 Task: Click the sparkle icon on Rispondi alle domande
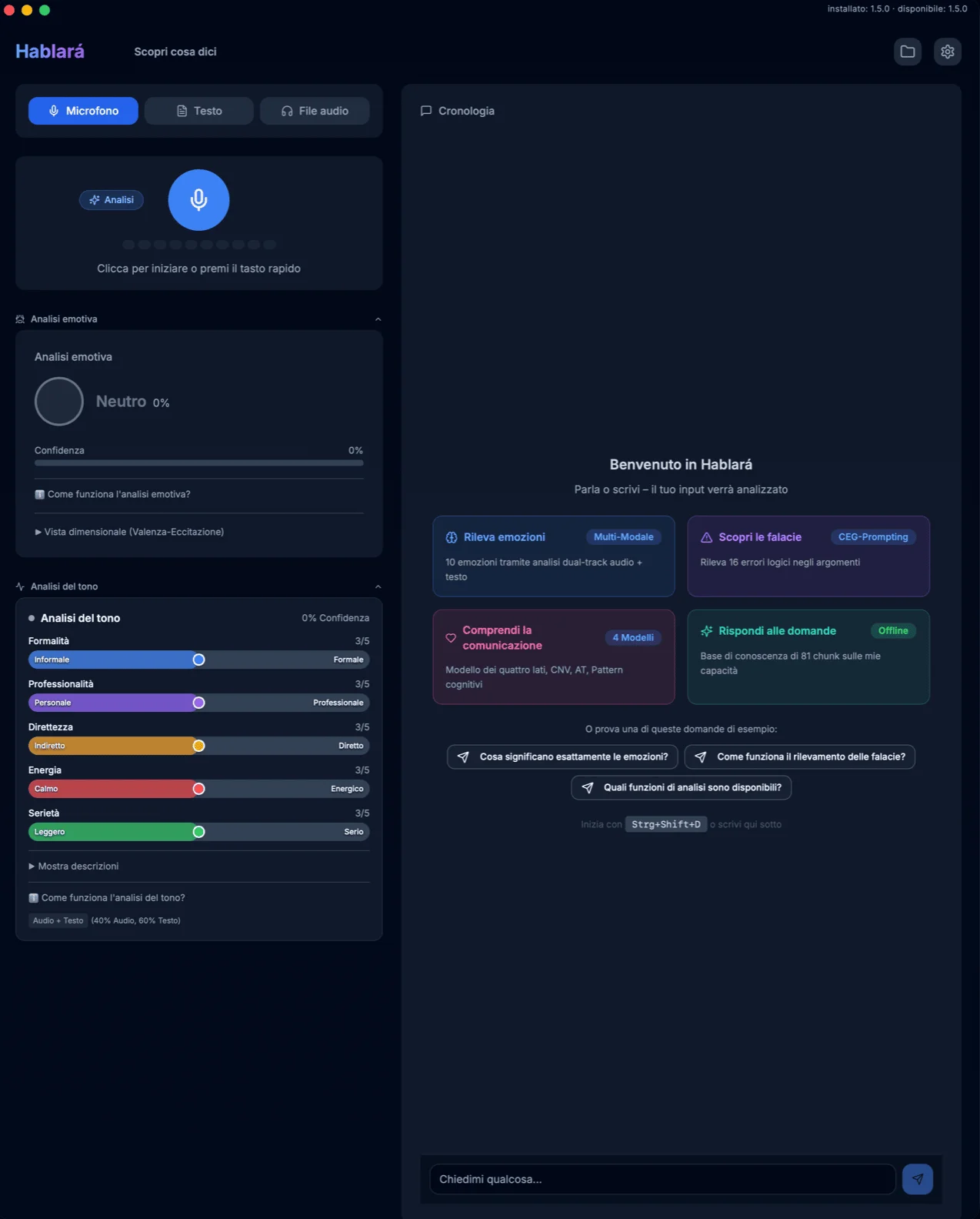[706, 631]
